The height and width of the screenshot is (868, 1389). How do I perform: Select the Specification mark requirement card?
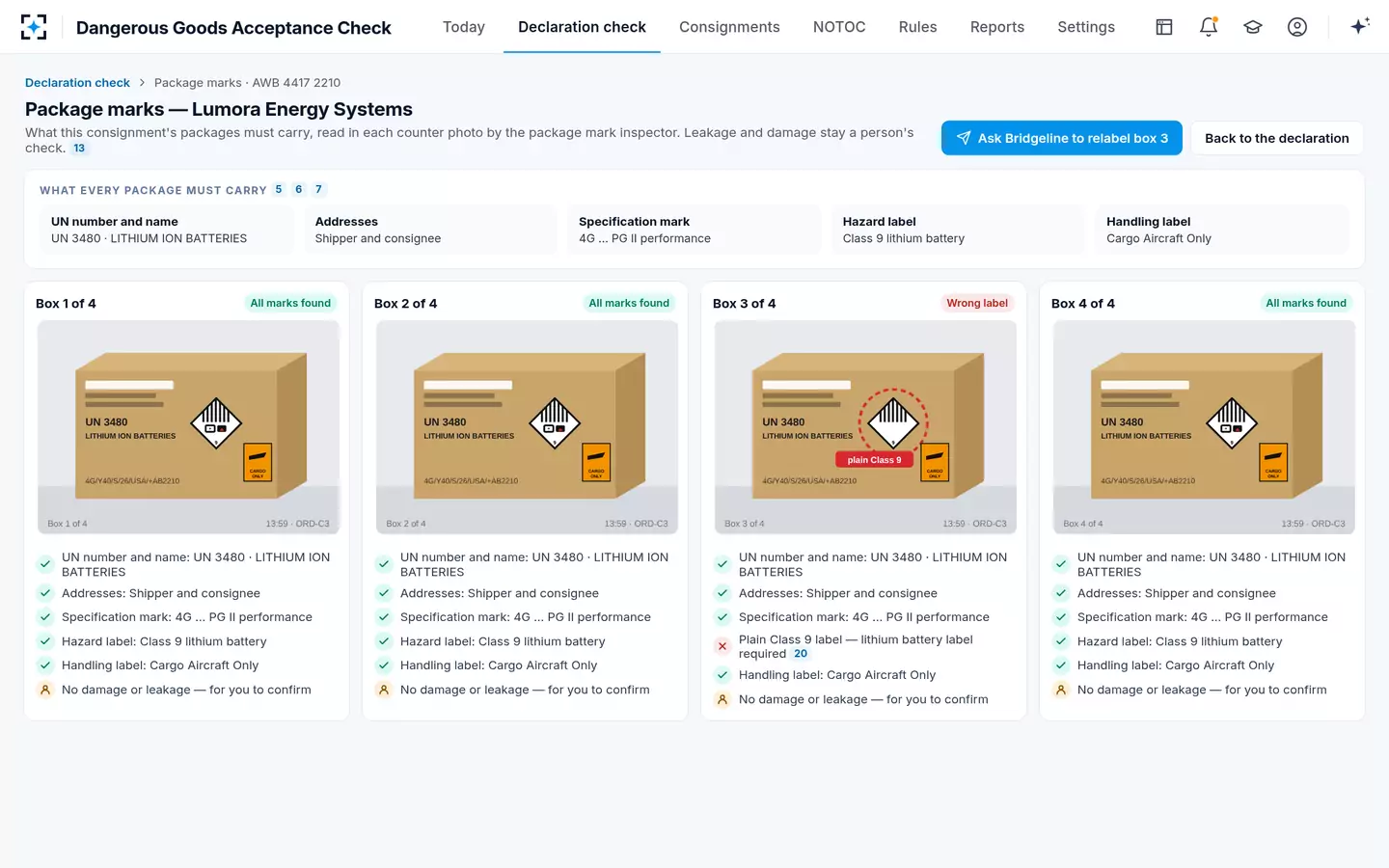pyautogui.click(x=694, y=230)
